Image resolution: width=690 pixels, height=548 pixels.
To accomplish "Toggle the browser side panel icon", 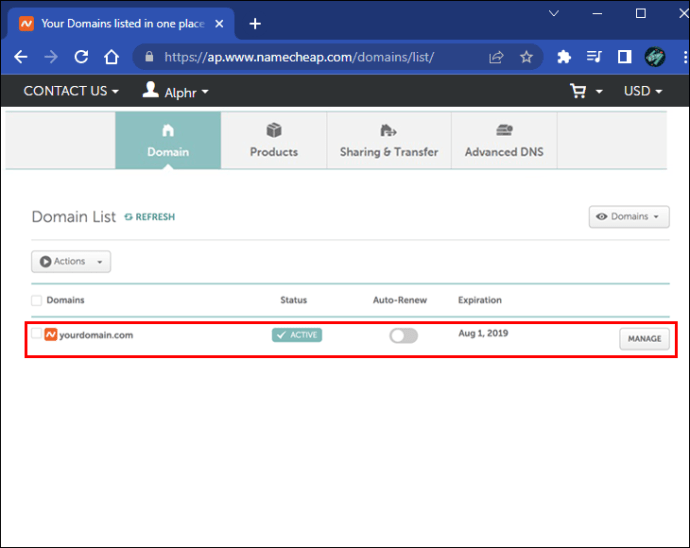I will [624, 57].
